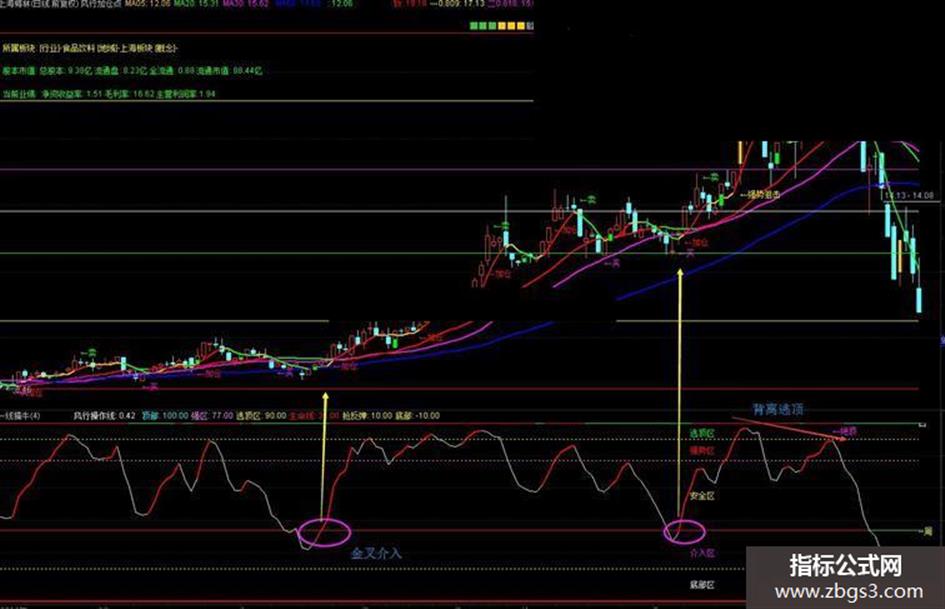The width and height of the screenshot is (945, 609).
Task: Select the 所属板块 label
Action: pyautogui.click(x=18, y=48)
